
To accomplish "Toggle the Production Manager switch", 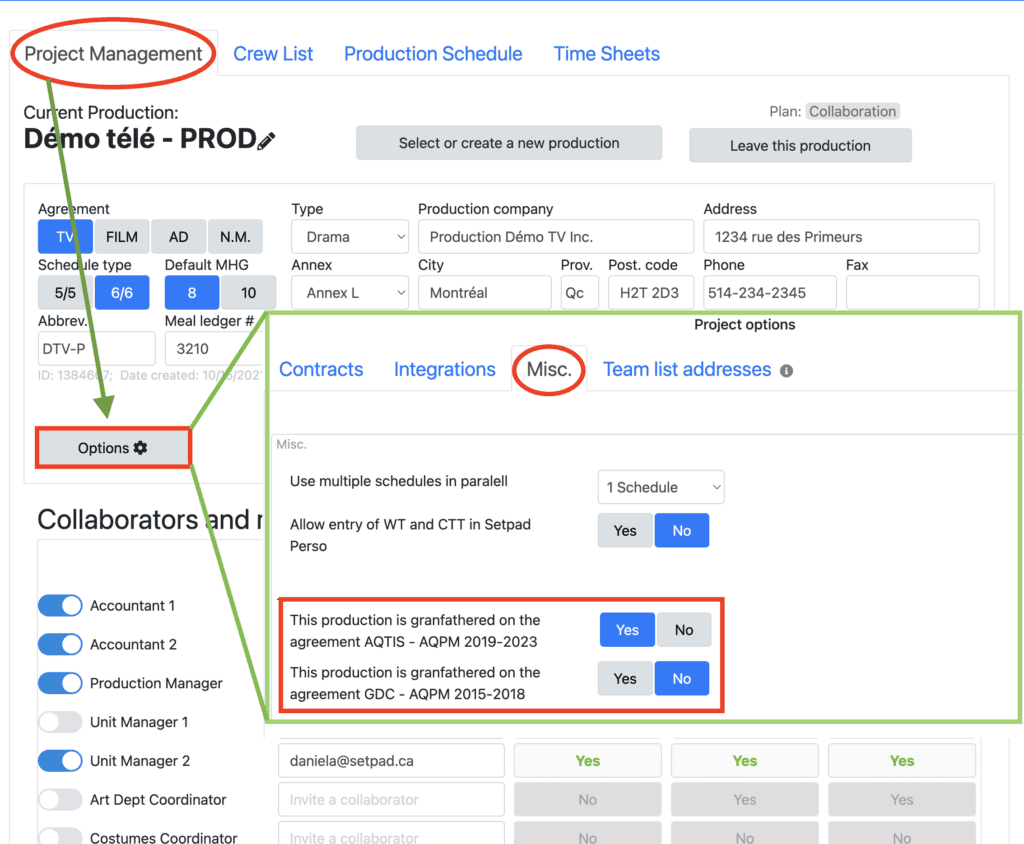I will click(60, 683).
